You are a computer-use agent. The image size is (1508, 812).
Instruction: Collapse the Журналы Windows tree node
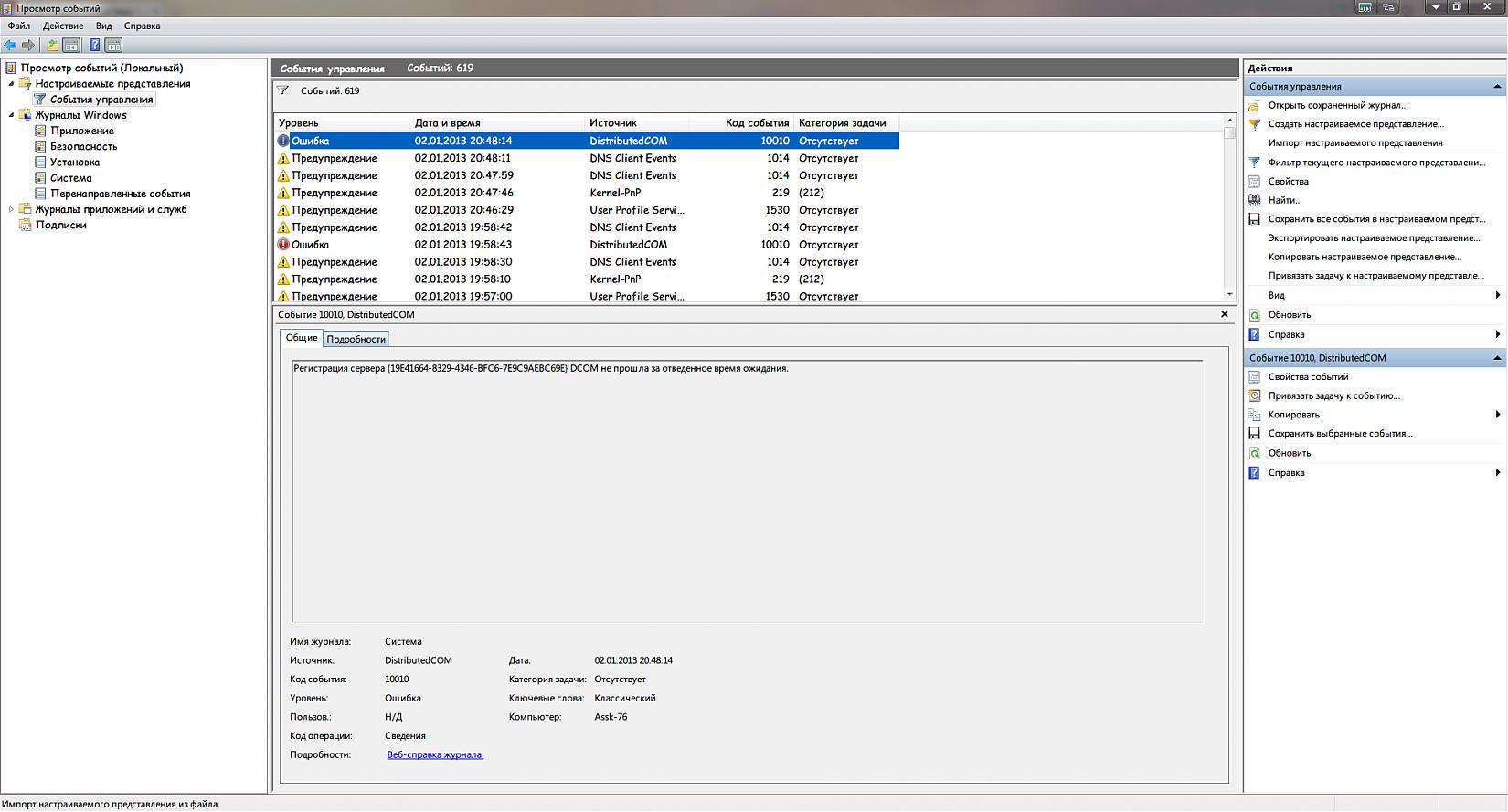tap(11, 115)
